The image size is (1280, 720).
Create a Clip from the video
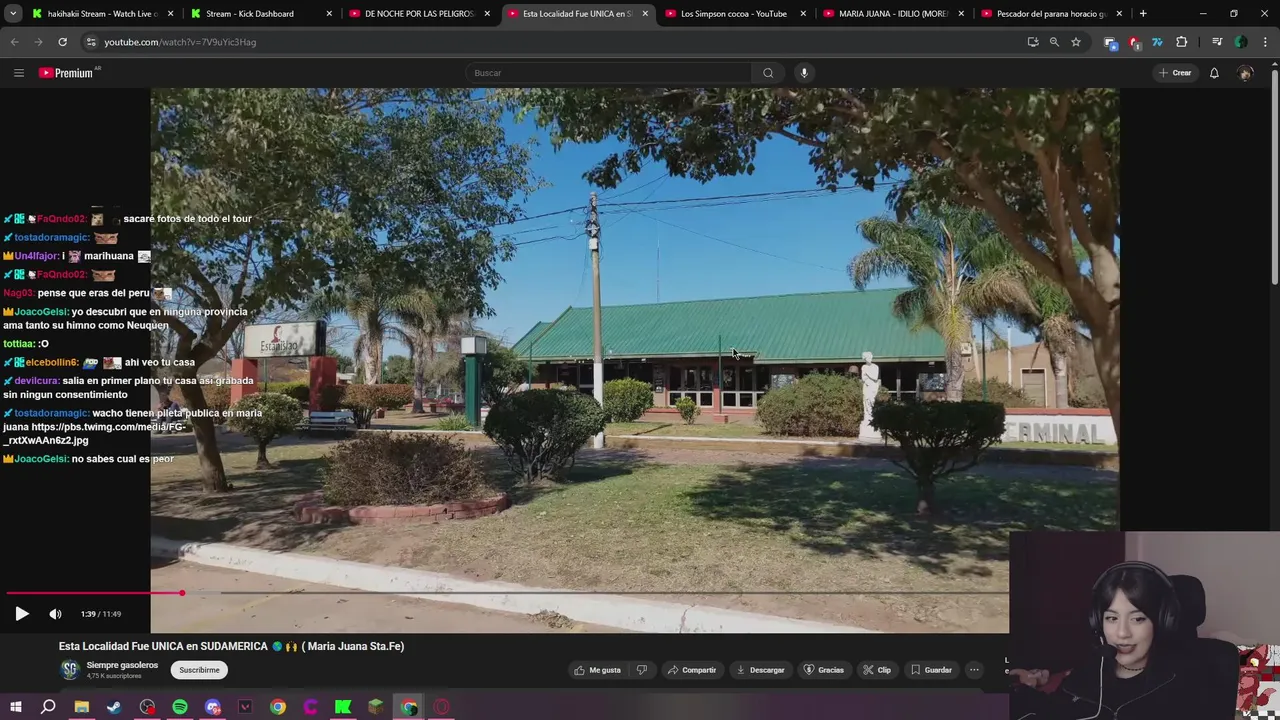click(877, 670)
